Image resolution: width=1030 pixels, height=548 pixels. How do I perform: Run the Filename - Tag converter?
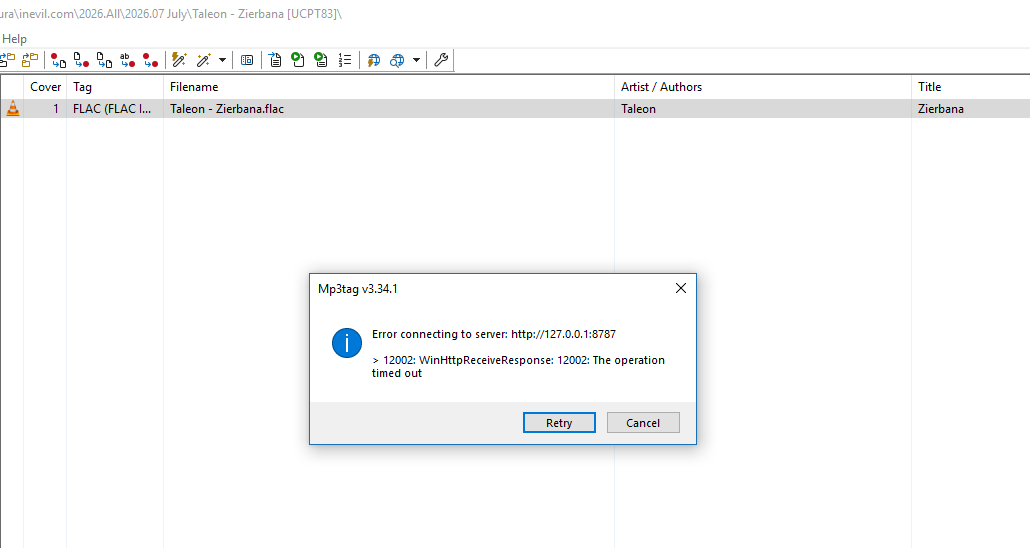pos(81,60)
